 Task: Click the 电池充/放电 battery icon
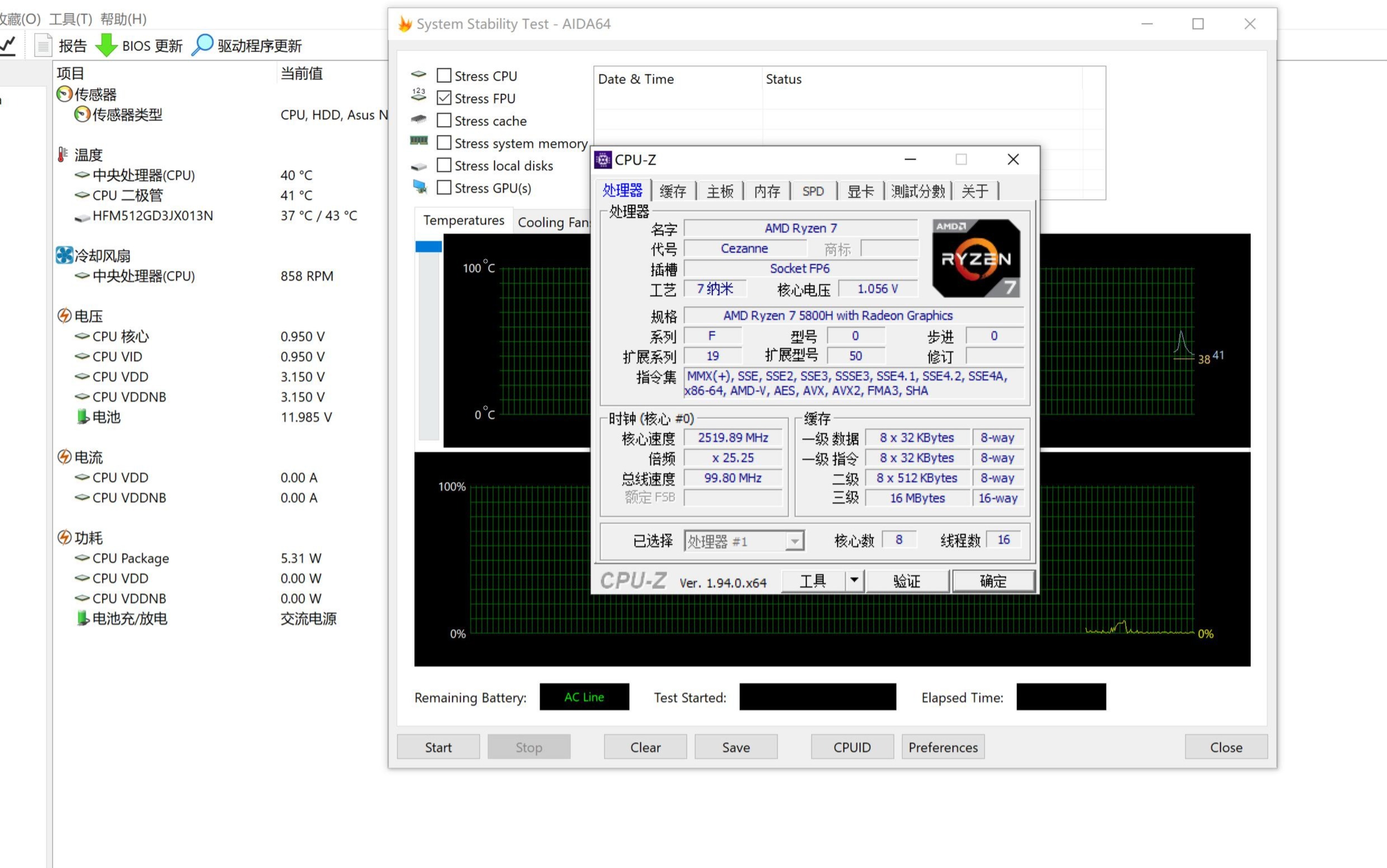(x=83, y=618)
